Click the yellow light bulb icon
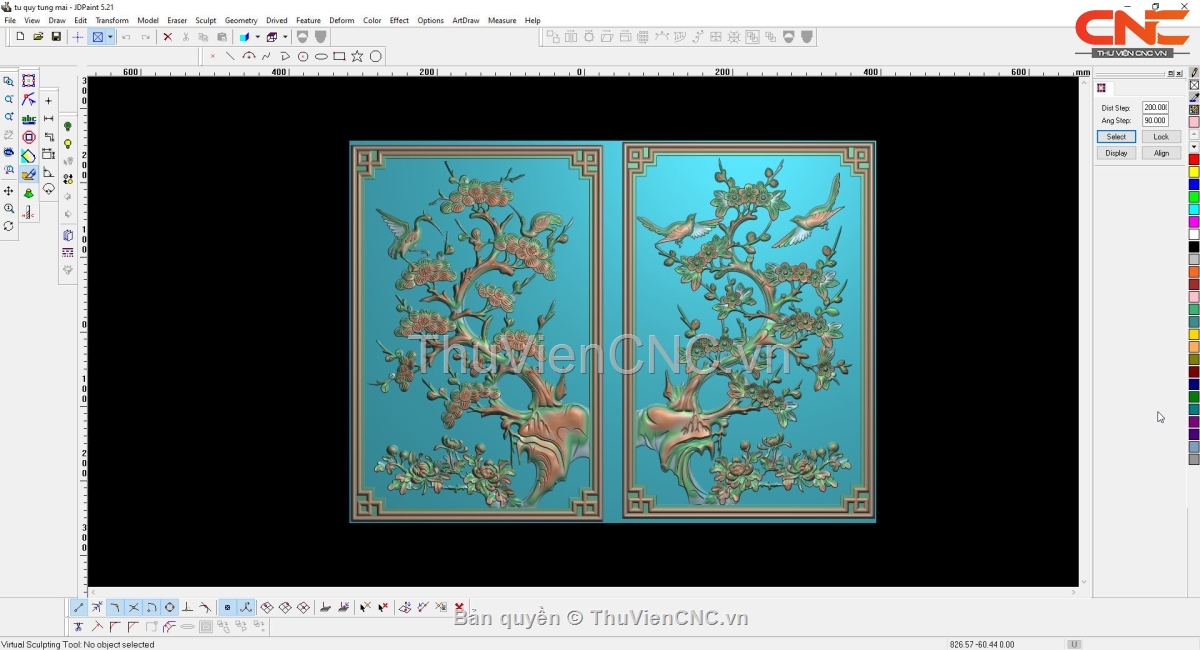1200x650 pixels. (68, 144)
